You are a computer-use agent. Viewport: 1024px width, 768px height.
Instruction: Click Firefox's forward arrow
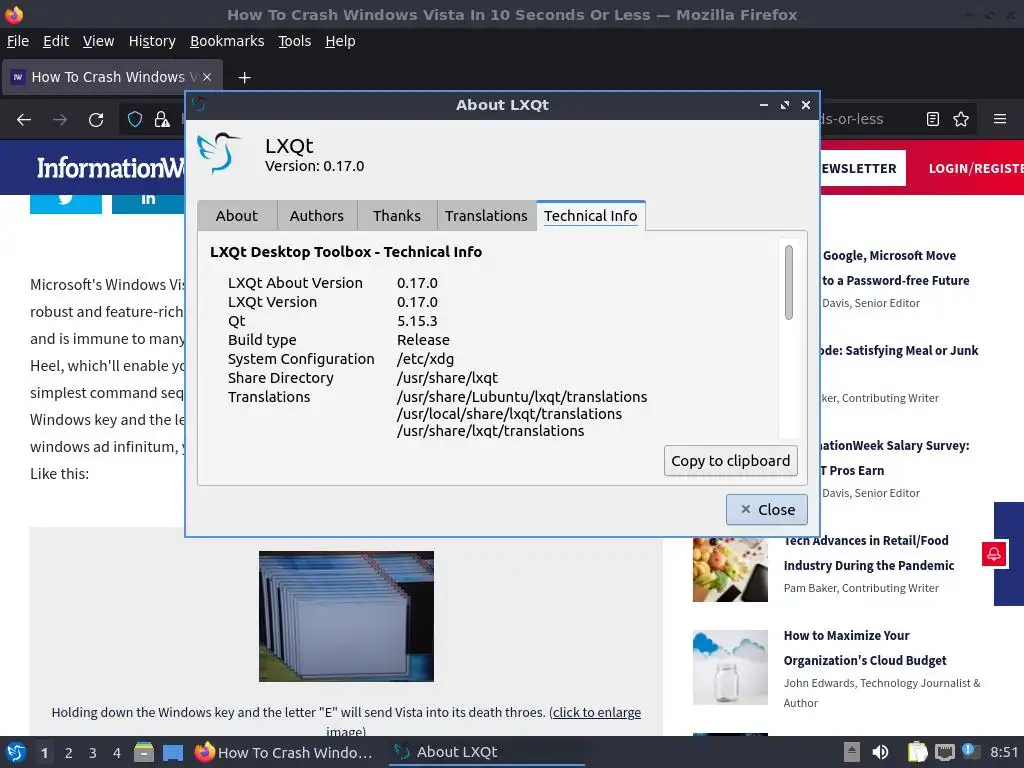60,120
